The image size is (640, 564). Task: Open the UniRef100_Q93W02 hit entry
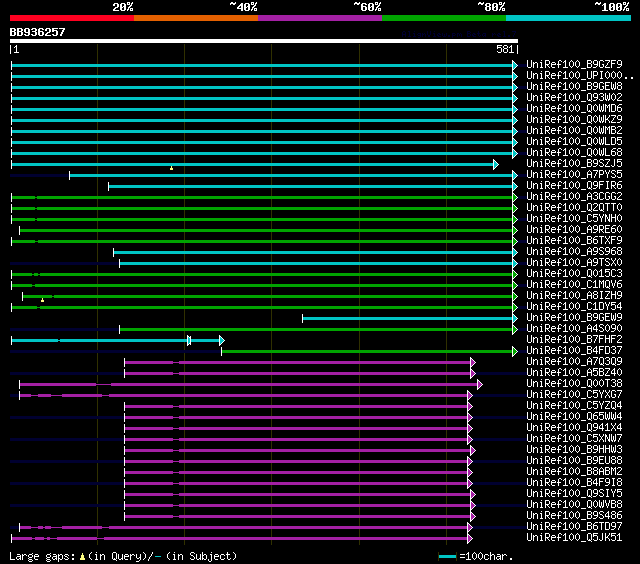tap(574, 98)
